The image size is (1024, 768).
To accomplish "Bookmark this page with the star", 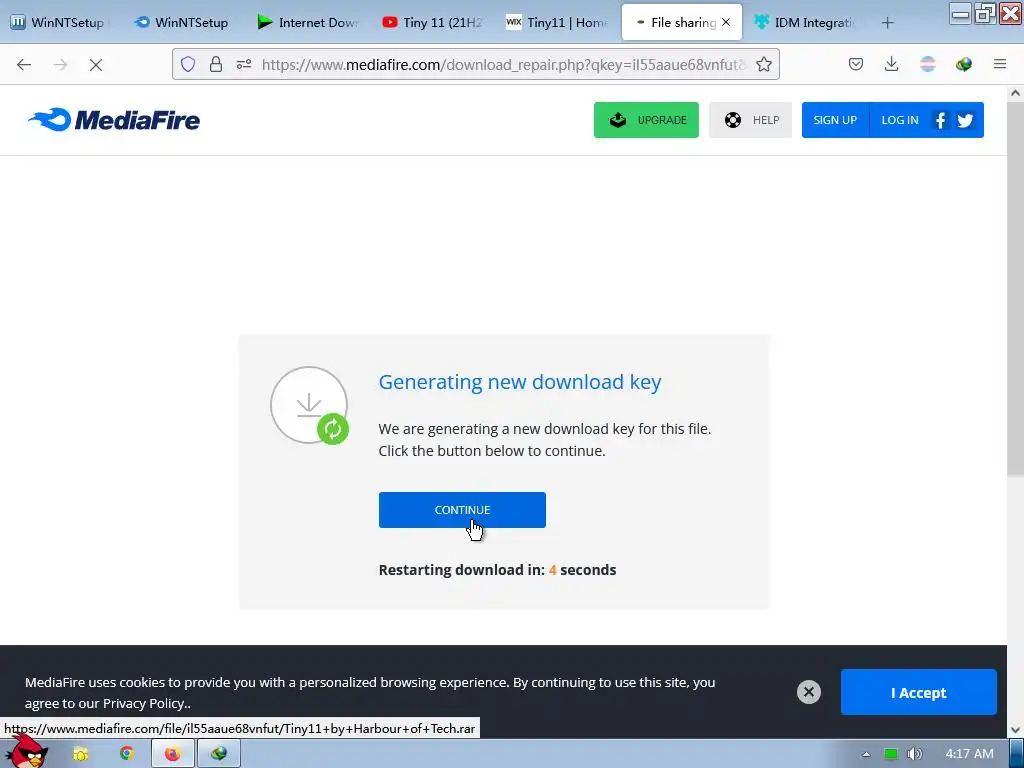I will [763, 64].
